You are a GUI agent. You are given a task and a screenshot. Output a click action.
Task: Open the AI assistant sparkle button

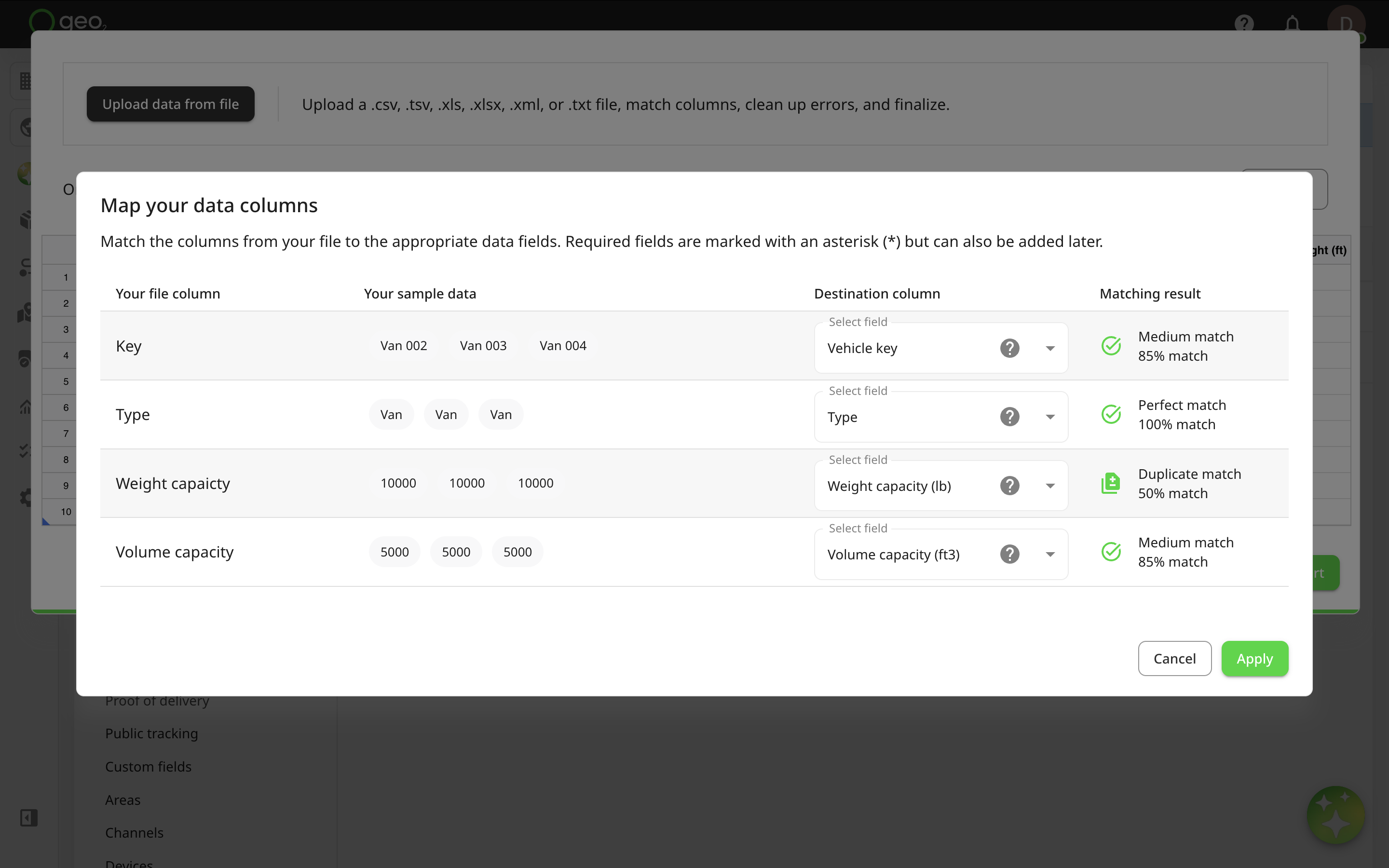click(x=1335, y=815)
